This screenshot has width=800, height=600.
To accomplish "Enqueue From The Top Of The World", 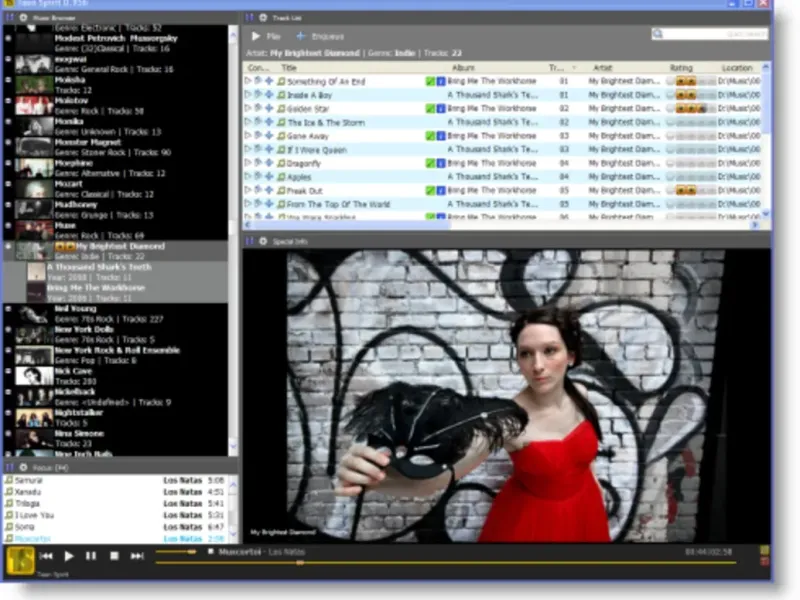I will [269, 204].
